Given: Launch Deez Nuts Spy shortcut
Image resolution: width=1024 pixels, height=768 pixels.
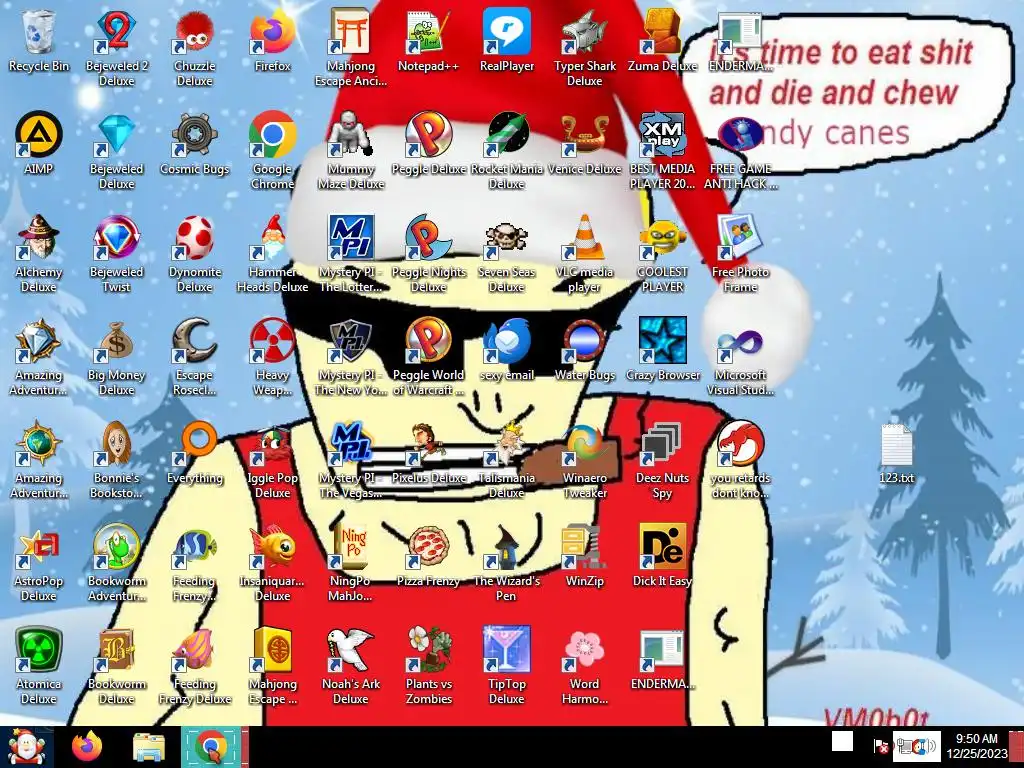Looking at the screenshot, I should [x=662, y=460].
